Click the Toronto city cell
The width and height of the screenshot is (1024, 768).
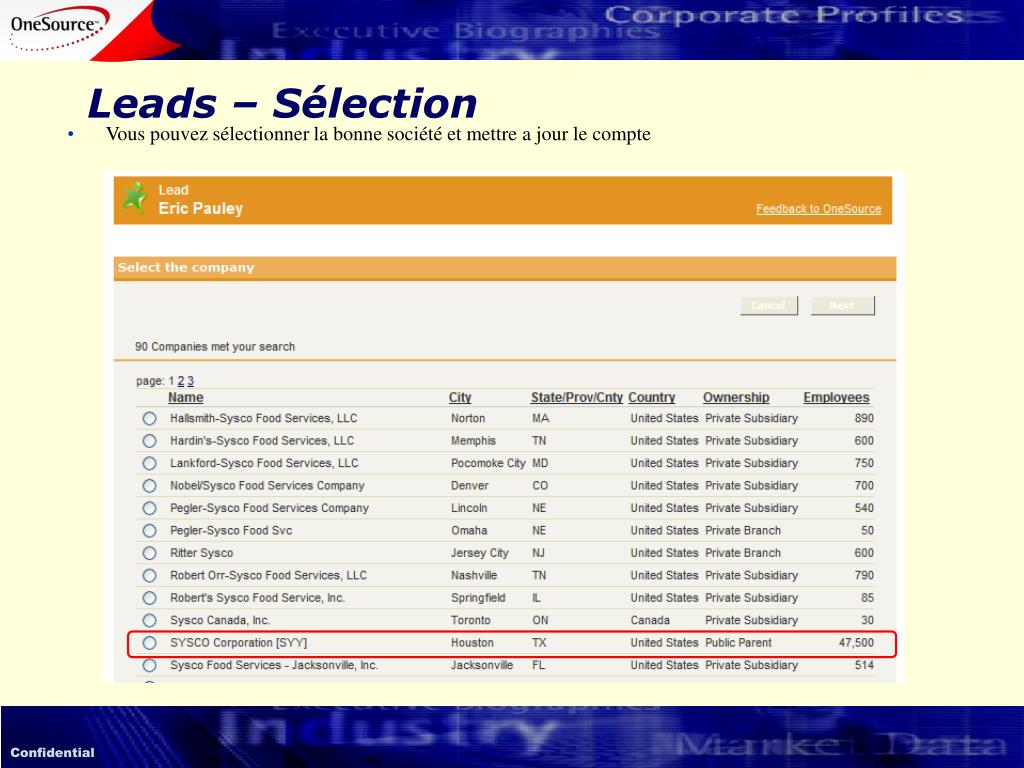pos(470,620)
